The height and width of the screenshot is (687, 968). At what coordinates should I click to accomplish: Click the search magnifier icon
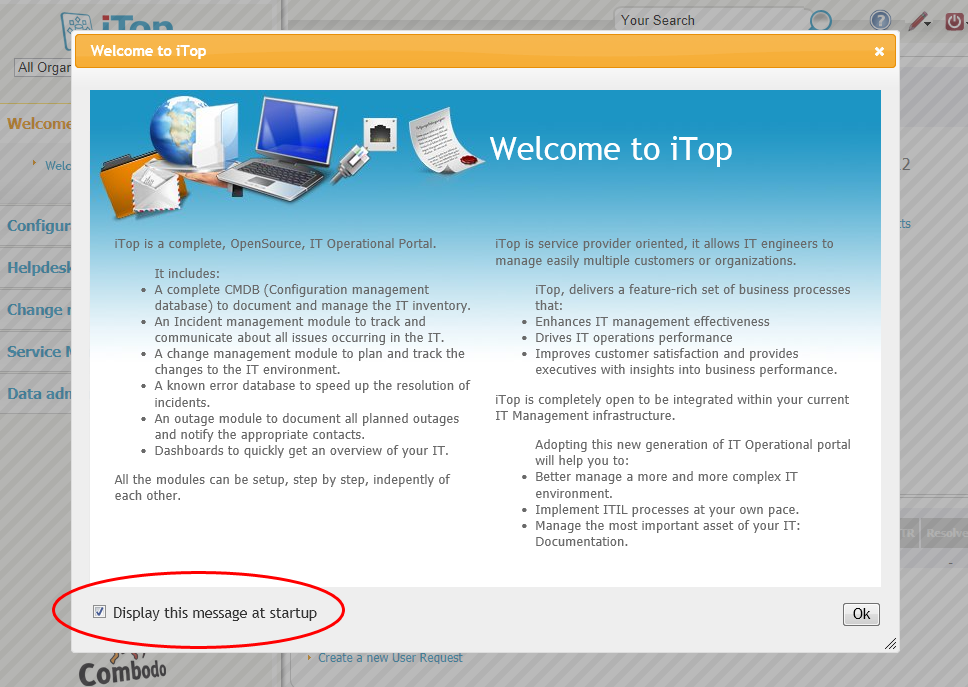(821, 20)
